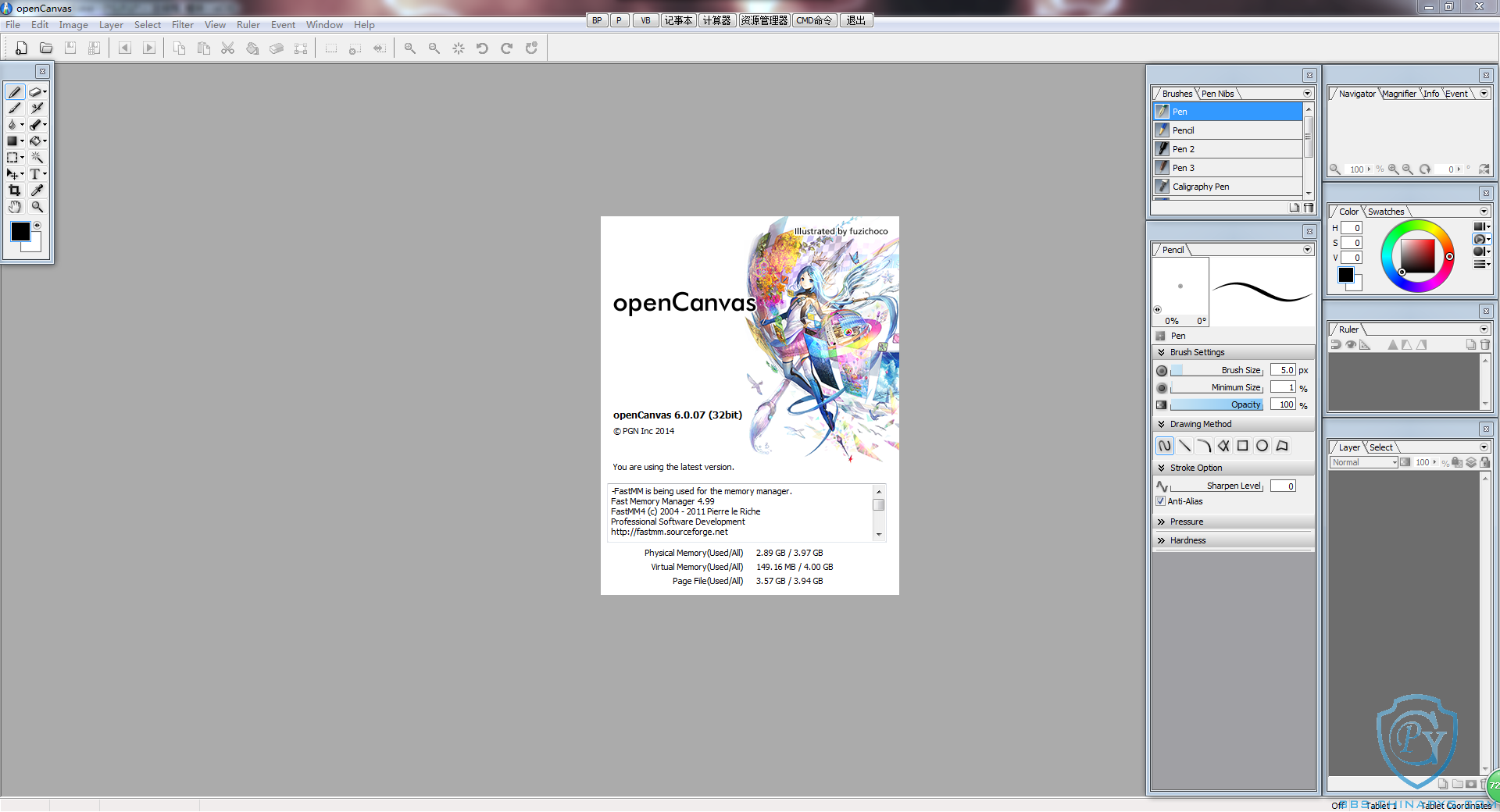Screen dimensions: 1500x812
Task: Collapse the Drawing Method section
Action: 1162,424
